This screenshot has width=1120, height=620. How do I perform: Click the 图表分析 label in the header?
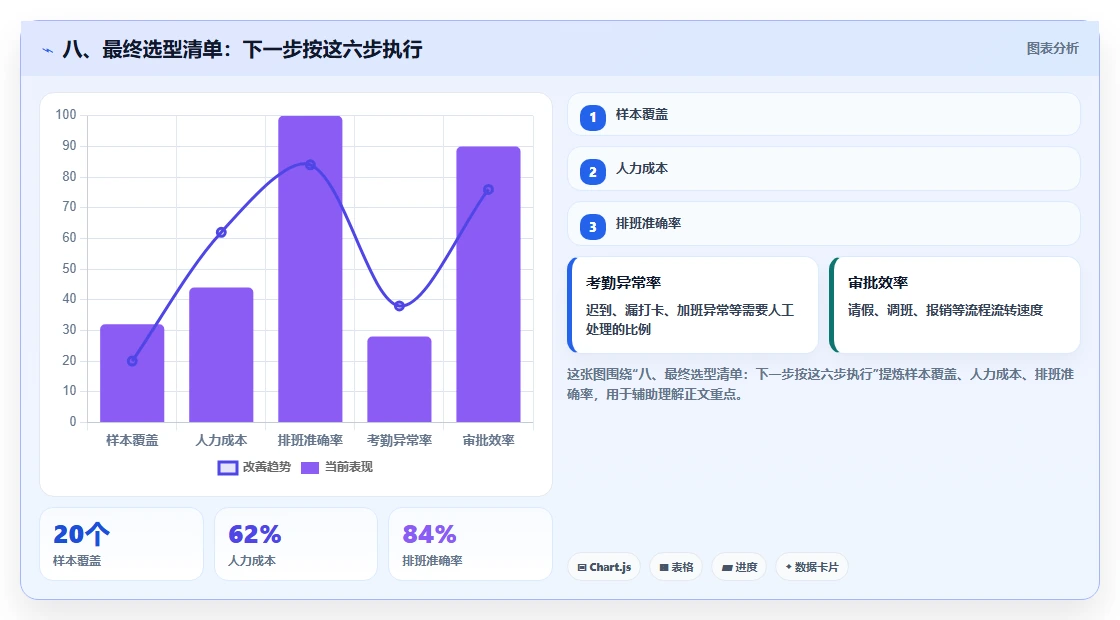(x=1052, y=49)
